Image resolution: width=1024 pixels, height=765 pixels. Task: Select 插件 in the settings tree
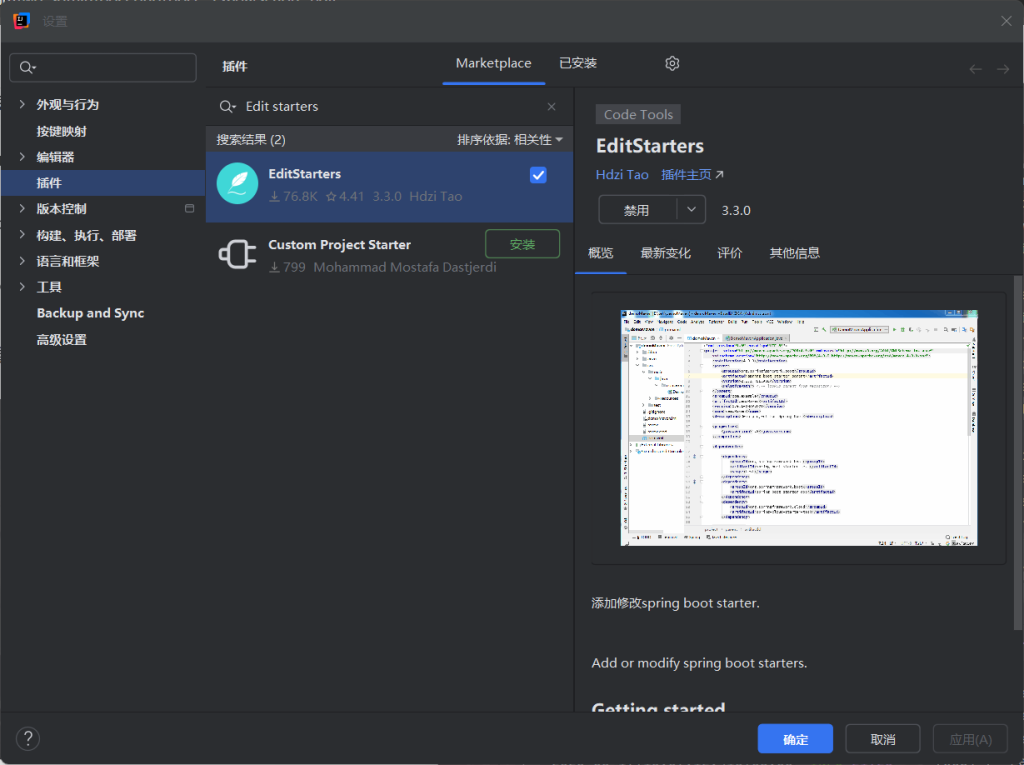[103, 183]
